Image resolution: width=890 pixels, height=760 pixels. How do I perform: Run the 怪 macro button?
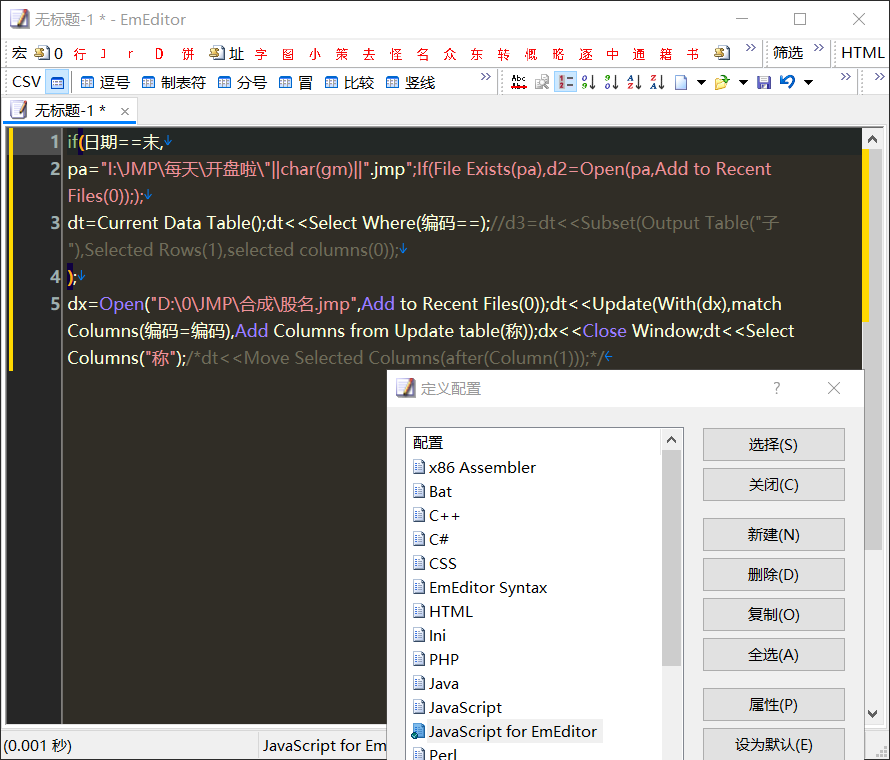[396, 54]
